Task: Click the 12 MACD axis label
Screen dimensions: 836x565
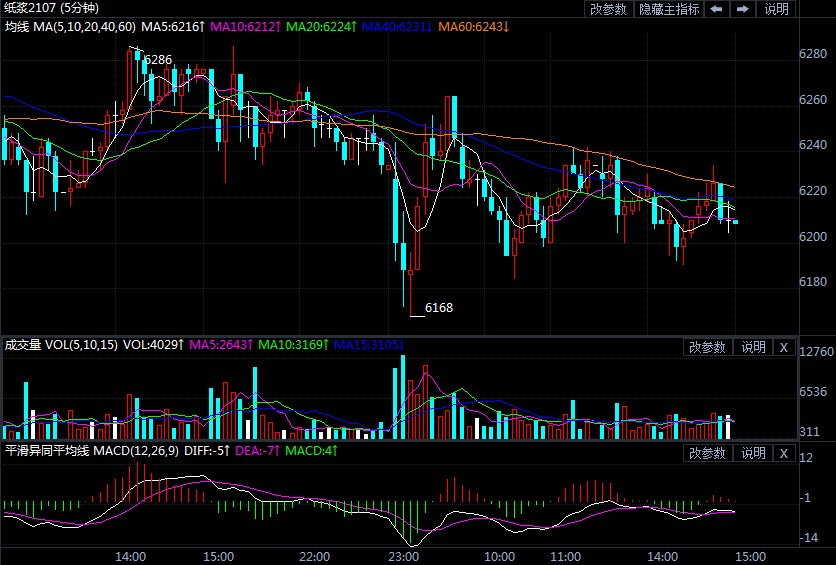Action: [x=806, y=458]
